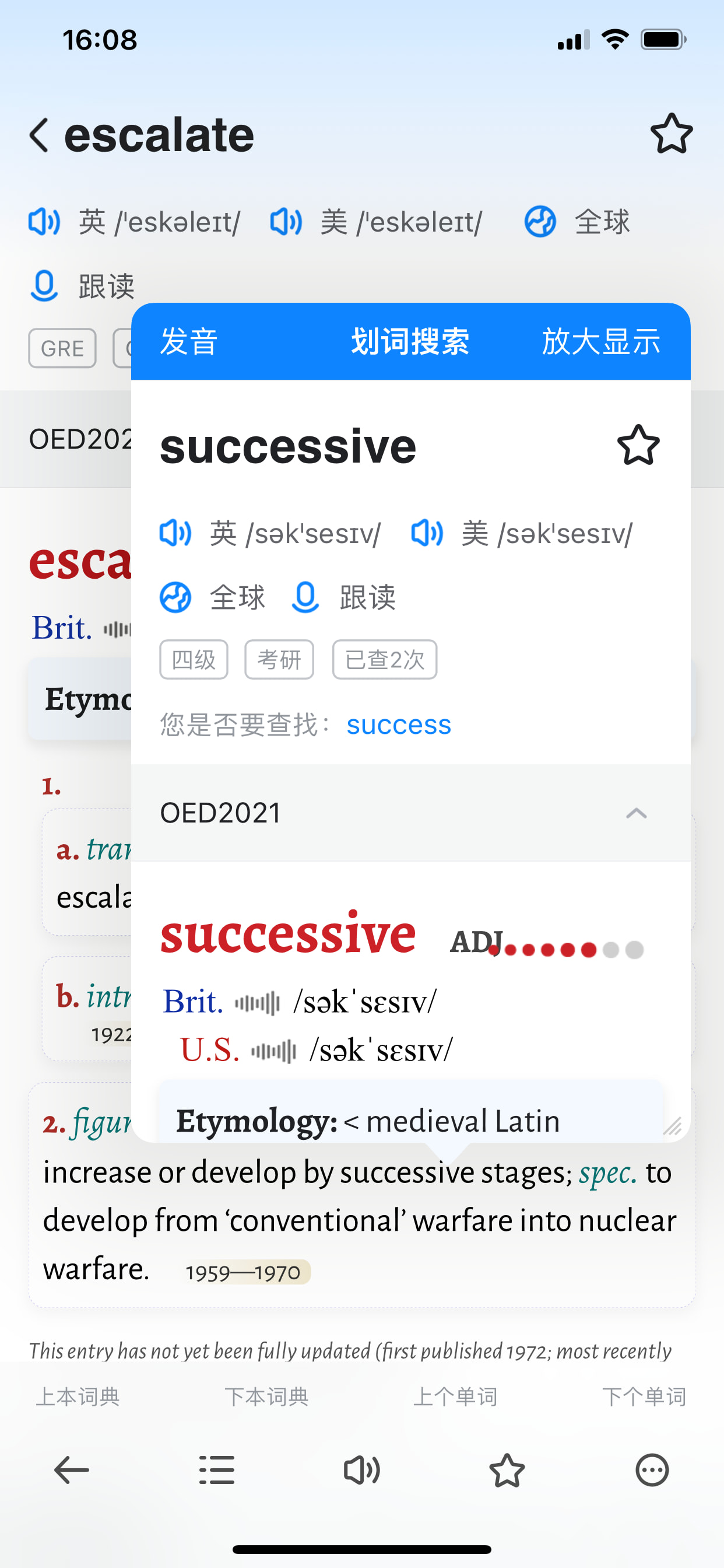Go to next word via 下个单词
Screen dimensions: 724x1568
click(x=644, y=1396)
